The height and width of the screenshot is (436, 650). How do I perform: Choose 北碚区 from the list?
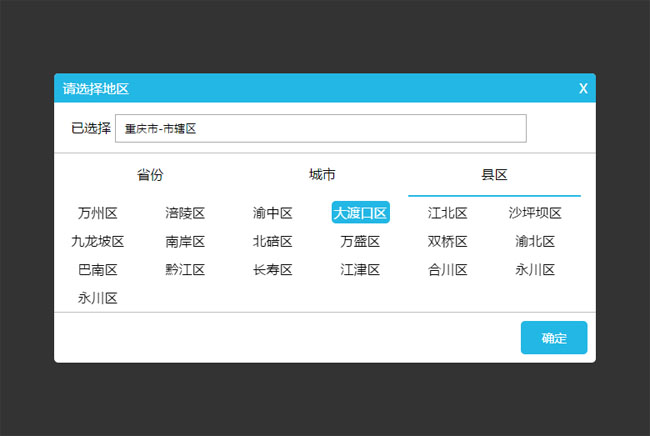[273, 241]
